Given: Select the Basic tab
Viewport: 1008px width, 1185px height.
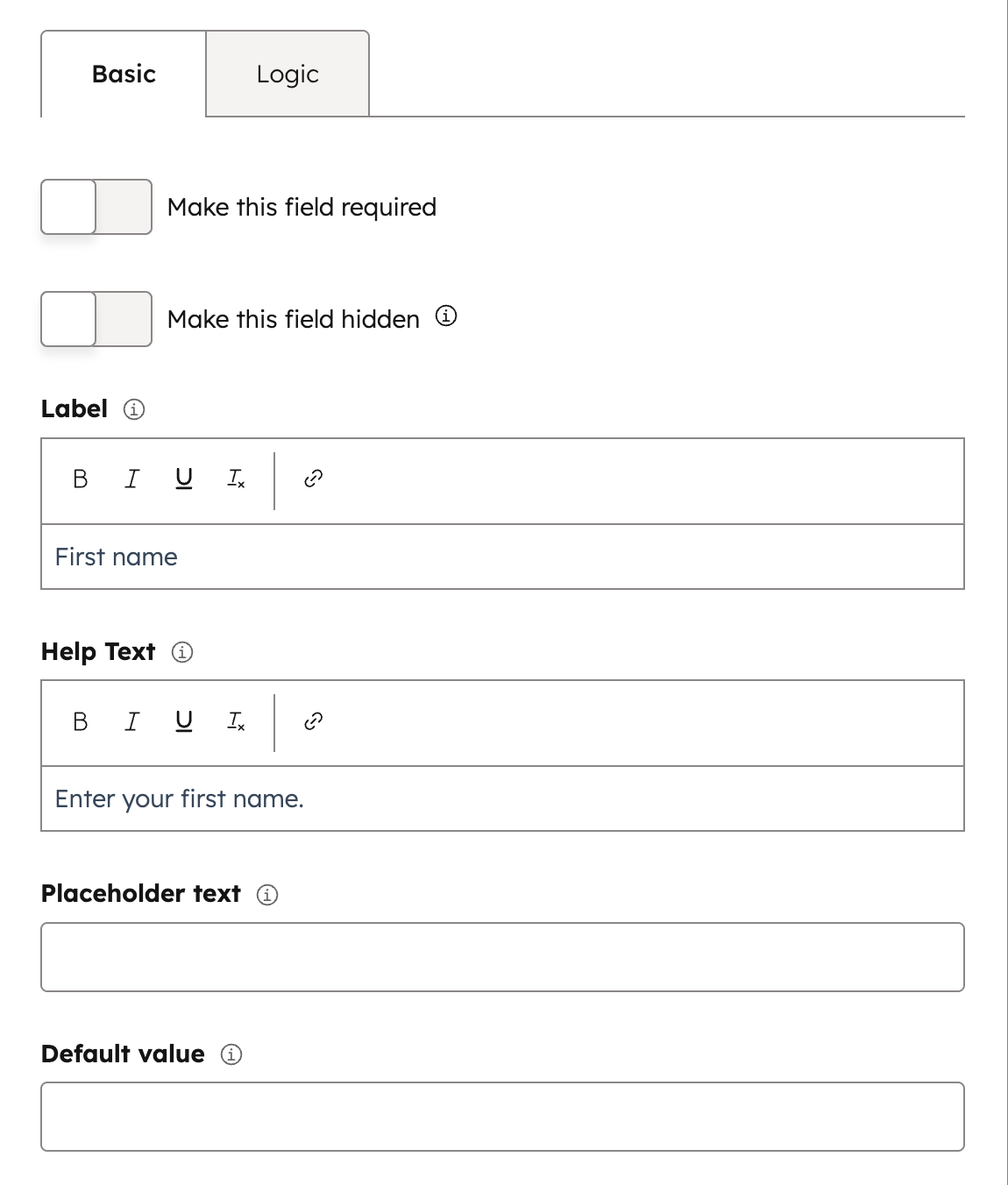Looking at the screenshot, I should (x=124, y=75).
